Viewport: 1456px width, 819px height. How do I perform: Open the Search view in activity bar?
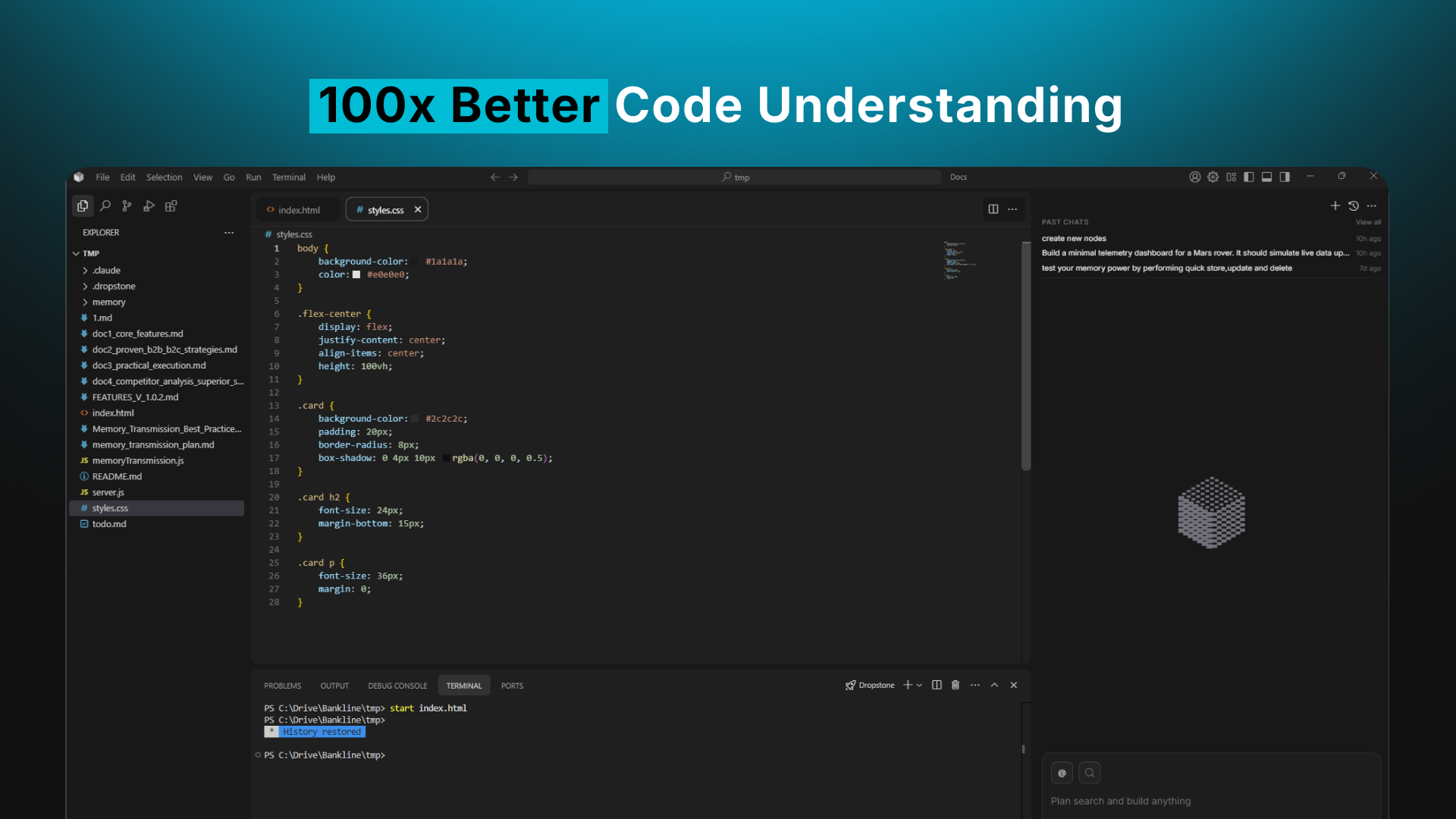pyautogui.click(x=105, y=206)
